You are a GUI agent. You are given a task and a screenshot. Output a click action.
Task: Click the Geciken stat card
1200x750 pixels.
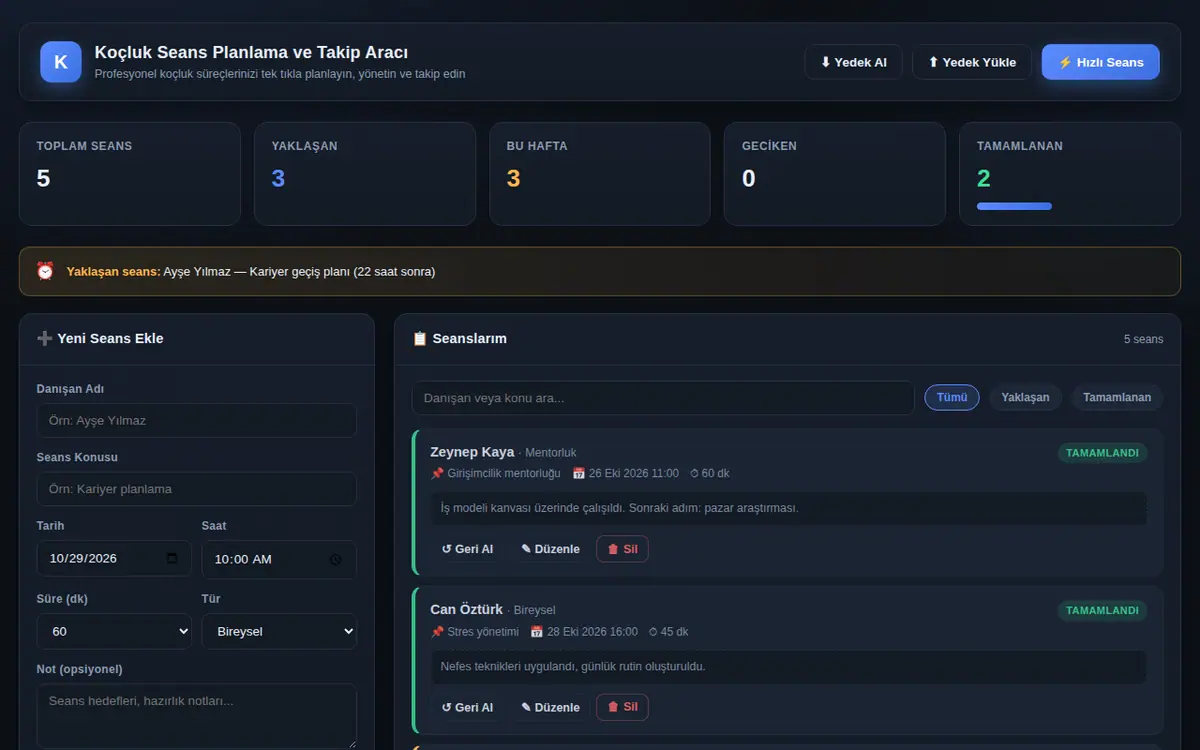tap(835, 174)
